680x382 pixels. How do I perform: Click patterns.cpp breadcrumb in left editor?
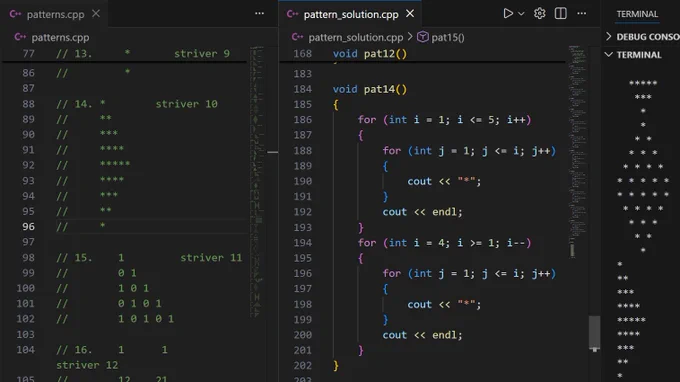60,37
